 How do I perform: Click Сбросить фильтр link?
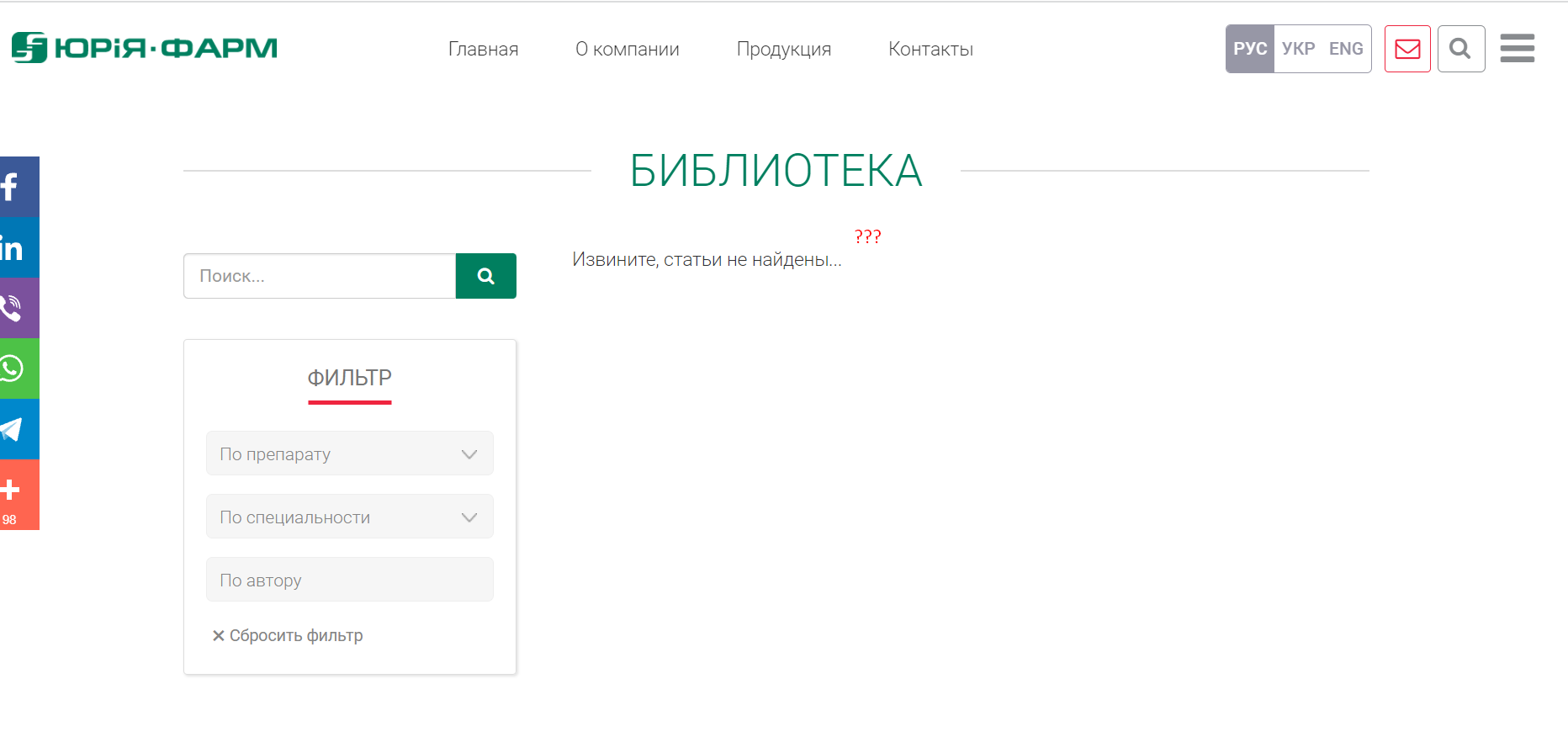pos(288,635)
